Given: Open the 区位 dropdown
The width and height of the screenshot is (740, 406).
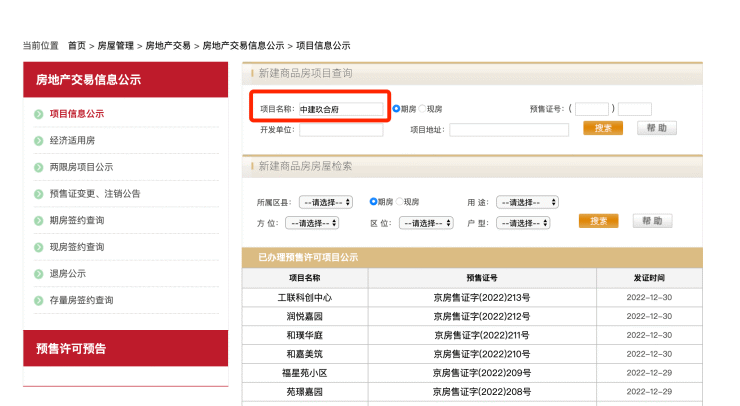Looking at the screenshot, I should 426,223.
